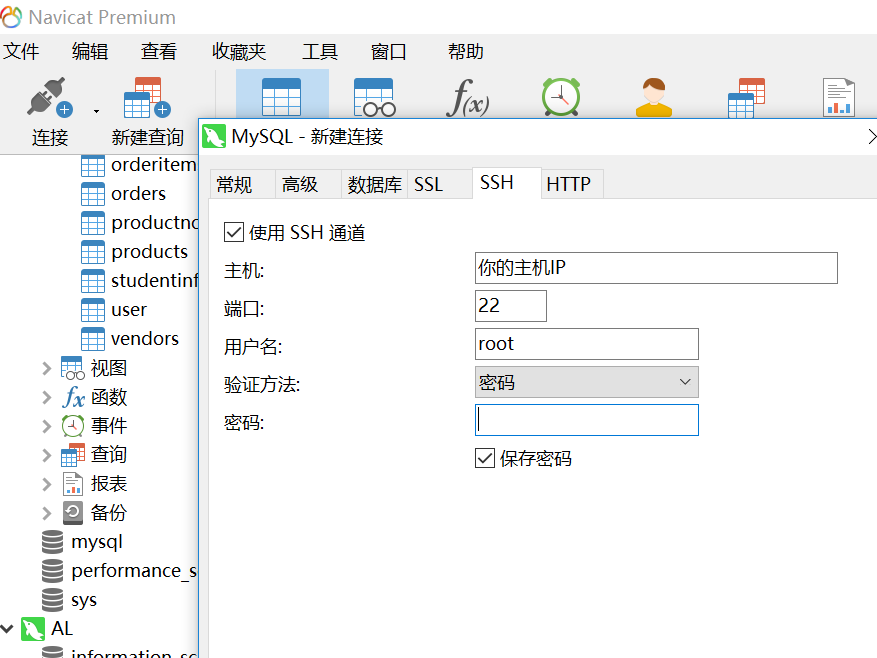Click the 报表 sidebar document icon
The height and width of the screenshot is (658, 877).
pyautogui.click(x=72, y=483)
